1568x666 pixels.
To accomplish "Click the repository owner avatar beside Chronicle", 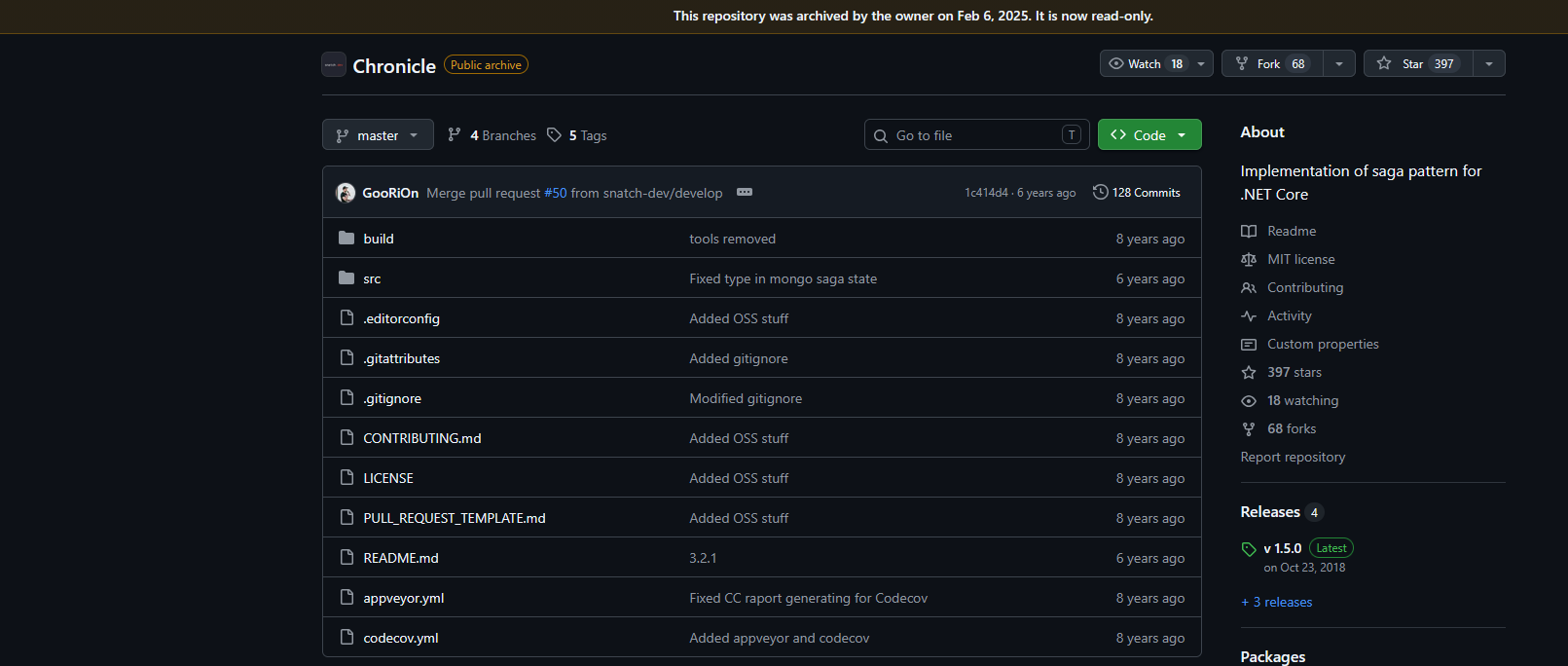I will coord(334,64).
